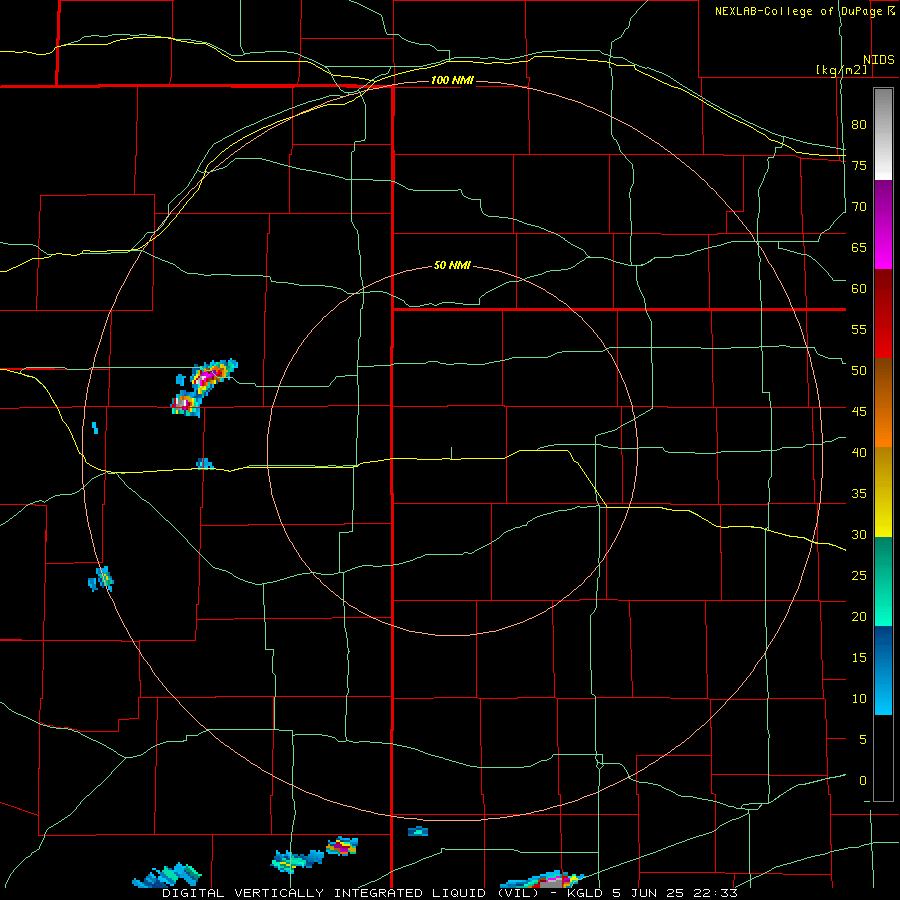Click the "100 NMI" range ring label
The width and height of the screenshot is (900, 900).
pyautogui.click(x=452, y=80)
